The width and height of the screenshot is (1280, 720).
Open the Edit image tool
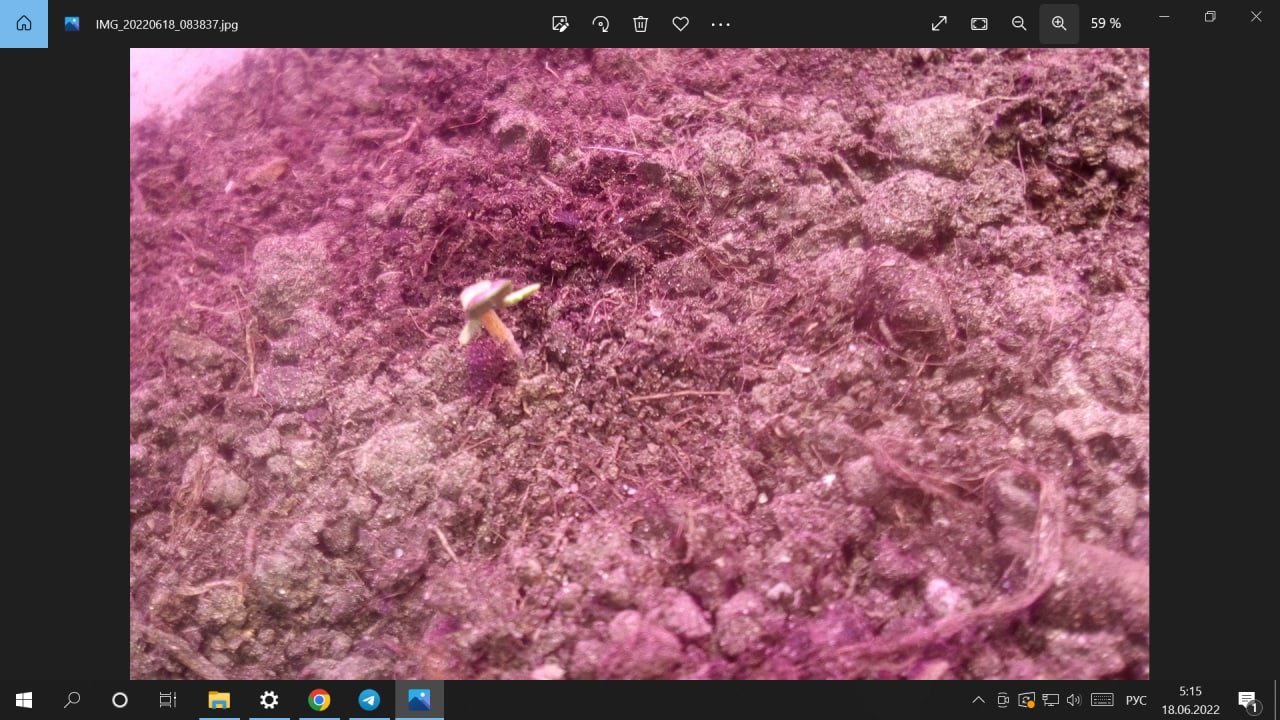(560, 24)
